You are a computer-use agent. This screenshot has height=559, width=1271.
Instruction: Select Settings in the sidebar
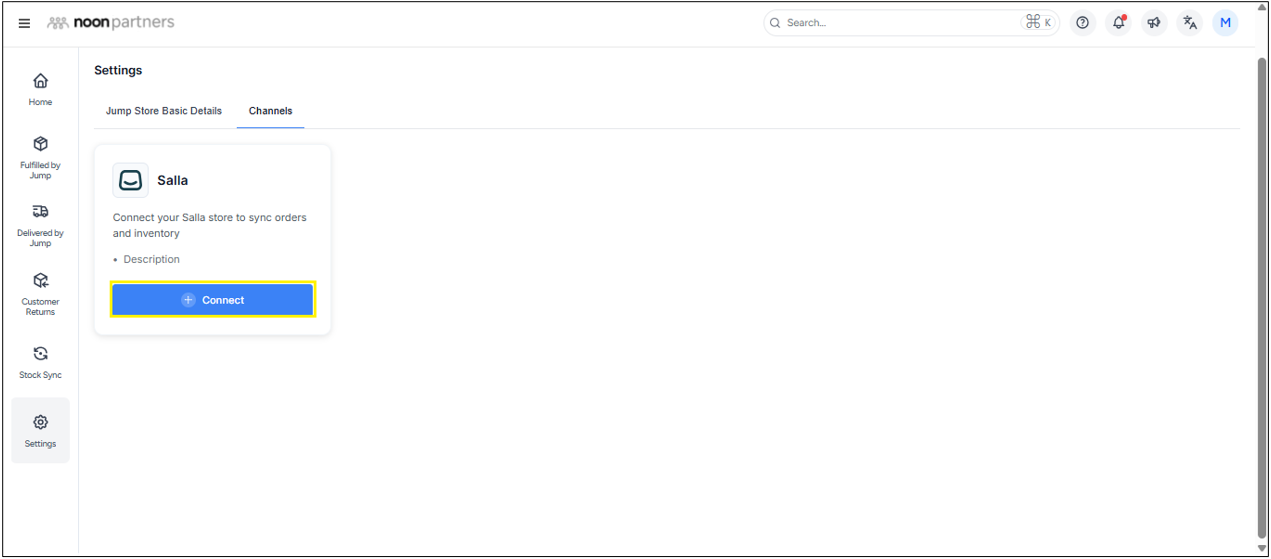click(41, 430)
